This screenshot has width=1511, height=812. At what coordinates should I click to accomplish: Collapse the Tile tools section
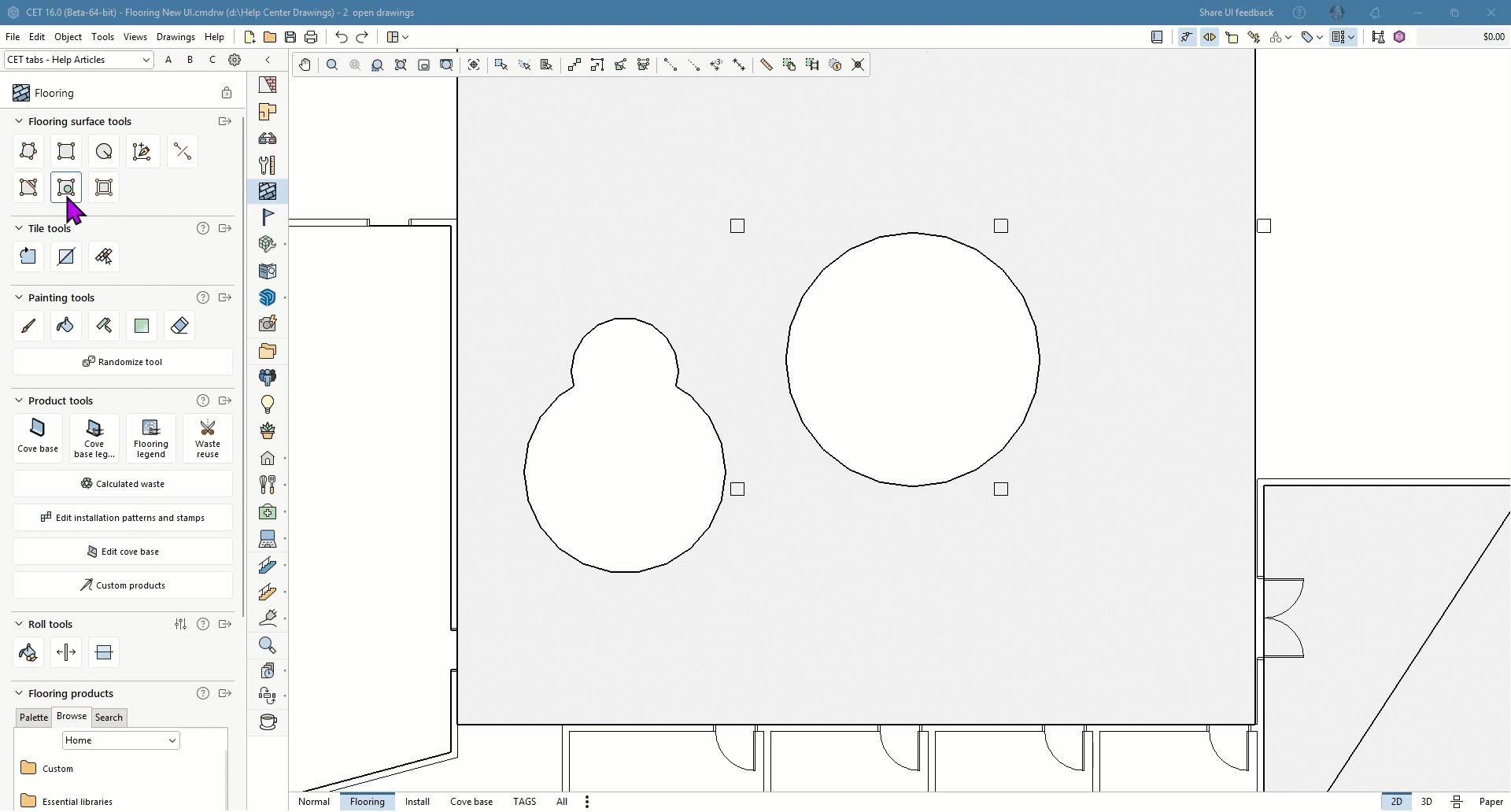(x=19, y=228)
